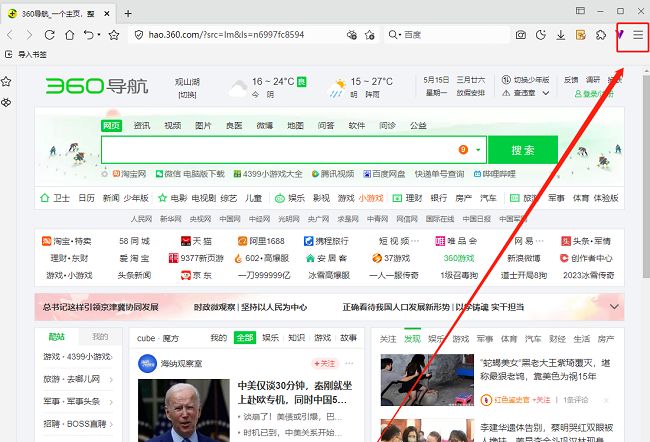Screen dimensions: 650x442
Task: Open the 百度网盘 quick link
Action: [384, 174]
